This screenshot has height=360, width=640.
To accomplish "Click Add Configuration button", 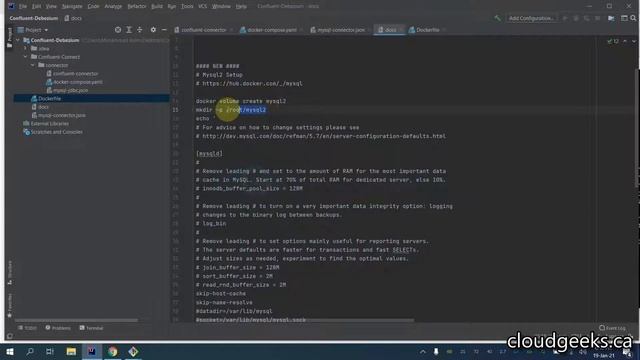I will [531, 18].
